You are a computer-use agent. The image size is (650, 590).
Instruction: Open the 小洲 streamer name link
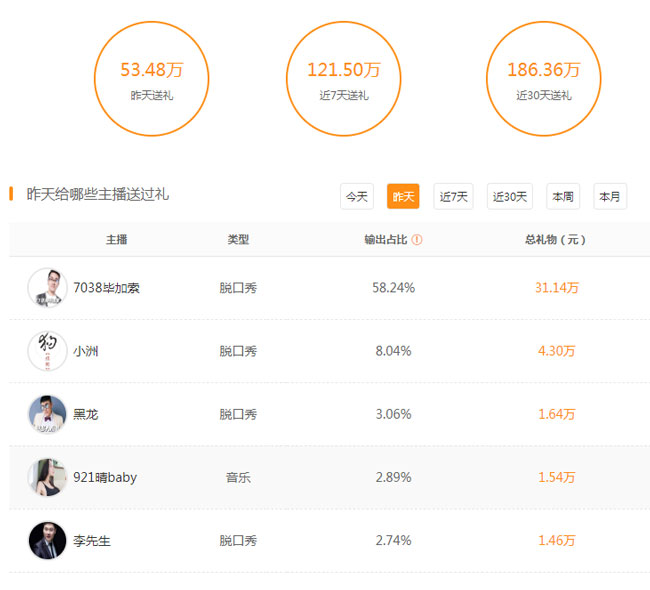click(x=86, y=351)
